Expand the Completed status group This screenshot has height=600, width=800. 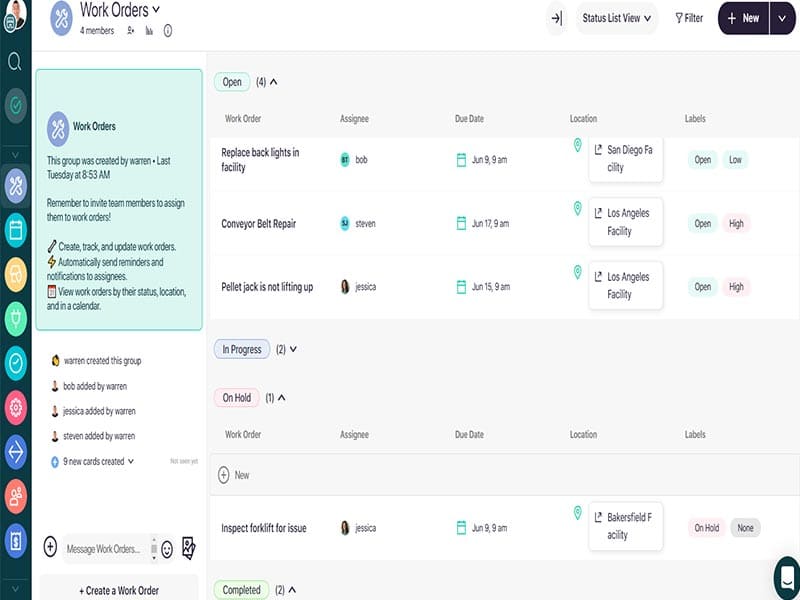(293, 590)
